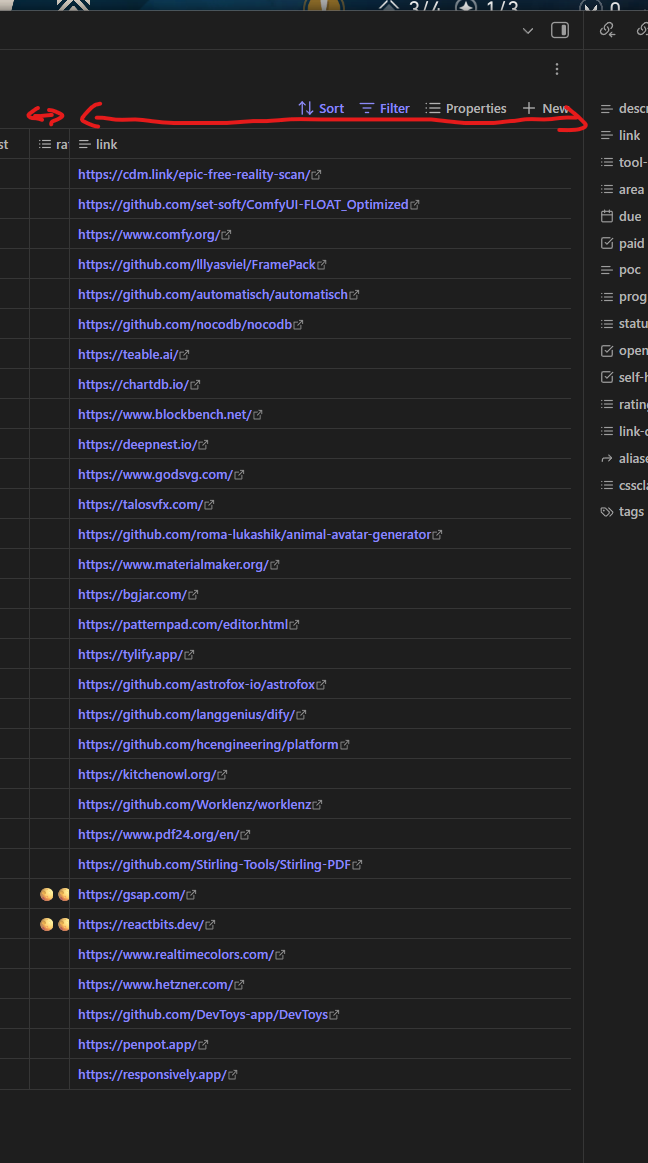Open the teable.ai link
The height and width of the screenshot is (1163, 648).
click(x=128, y=355)
